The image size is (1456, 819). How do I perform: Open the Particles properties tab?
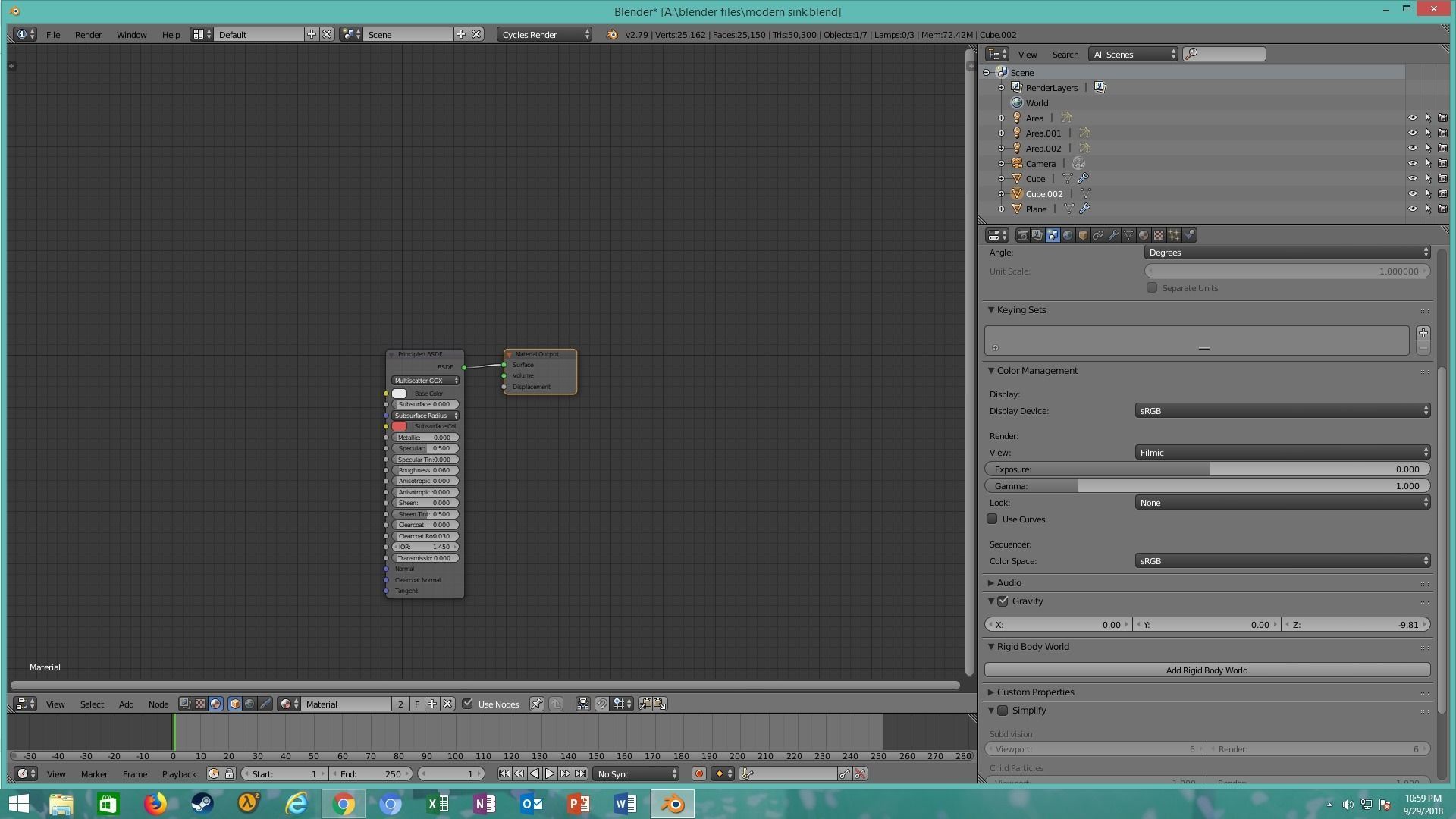point(1174,235)
